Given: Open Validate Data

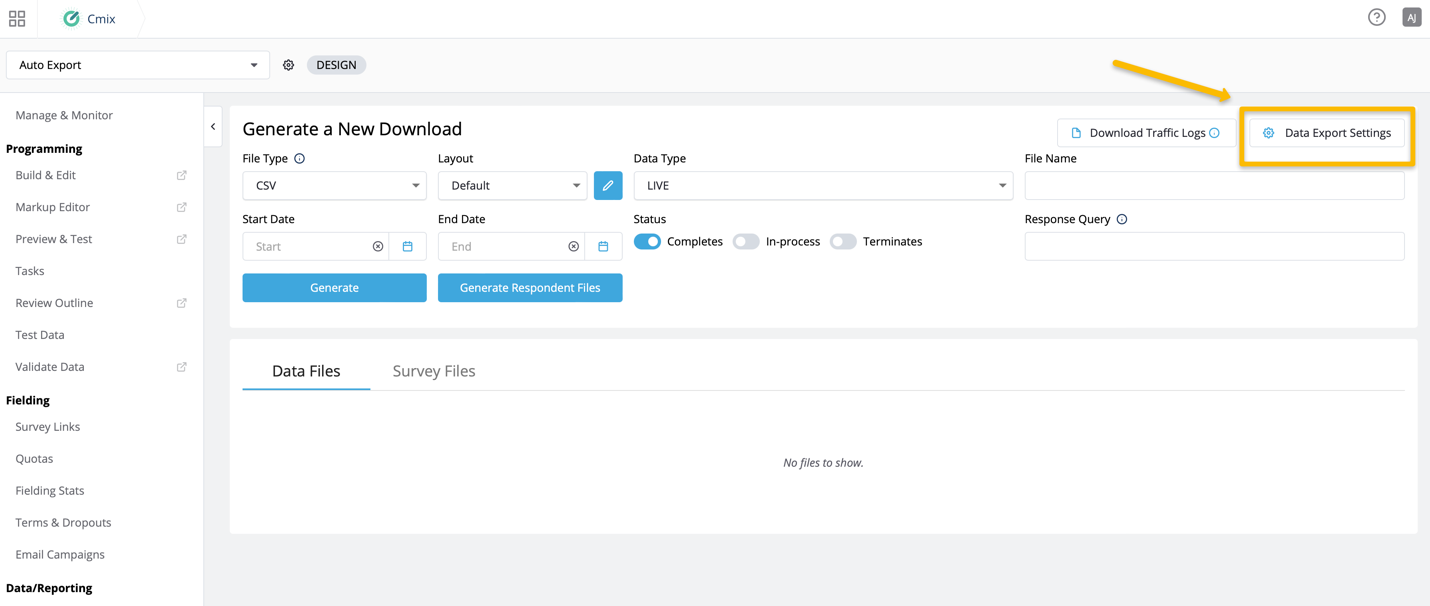Looking at the screenshot, I should (x=50, y=367).
